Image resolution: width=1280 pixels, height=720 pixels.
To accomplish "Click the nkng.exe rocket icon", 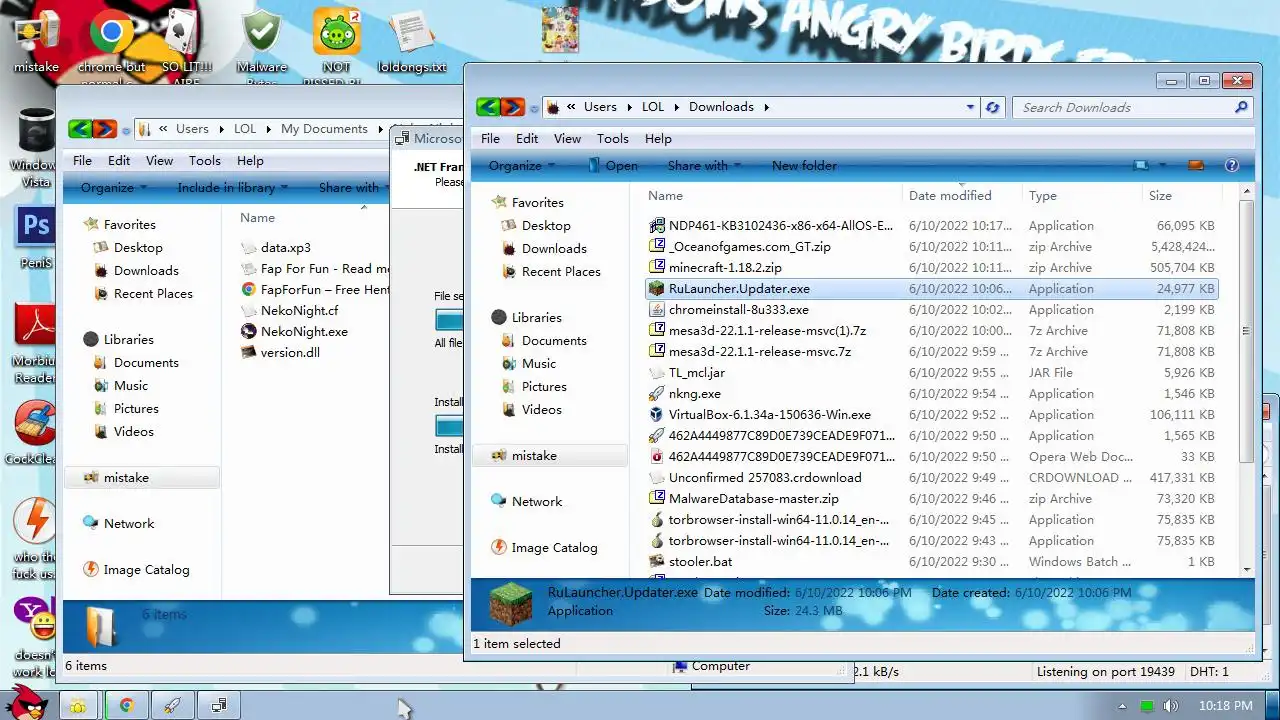I will (656, 393).
